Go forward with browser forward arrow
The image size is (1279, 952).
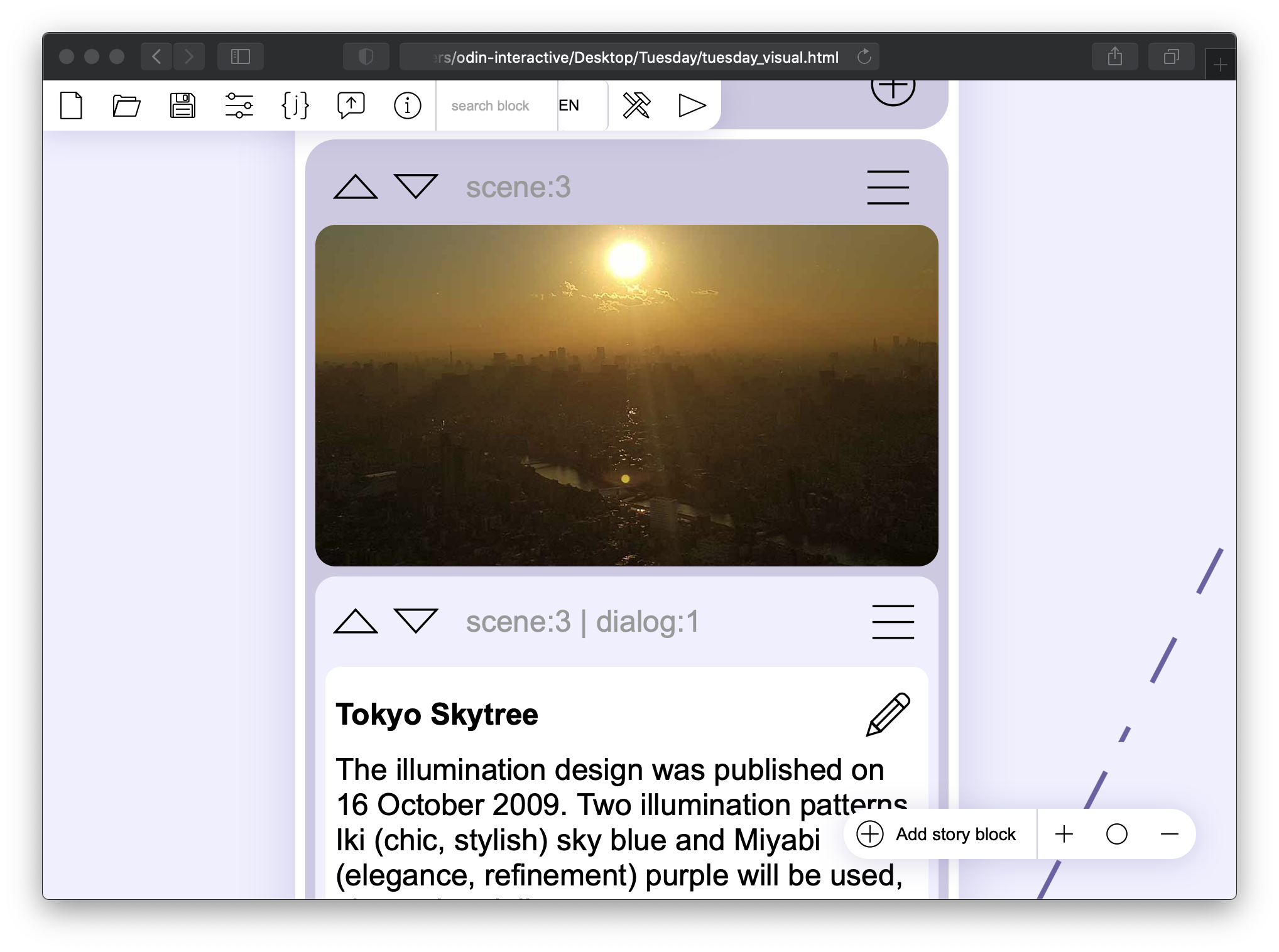click(189, 57)
